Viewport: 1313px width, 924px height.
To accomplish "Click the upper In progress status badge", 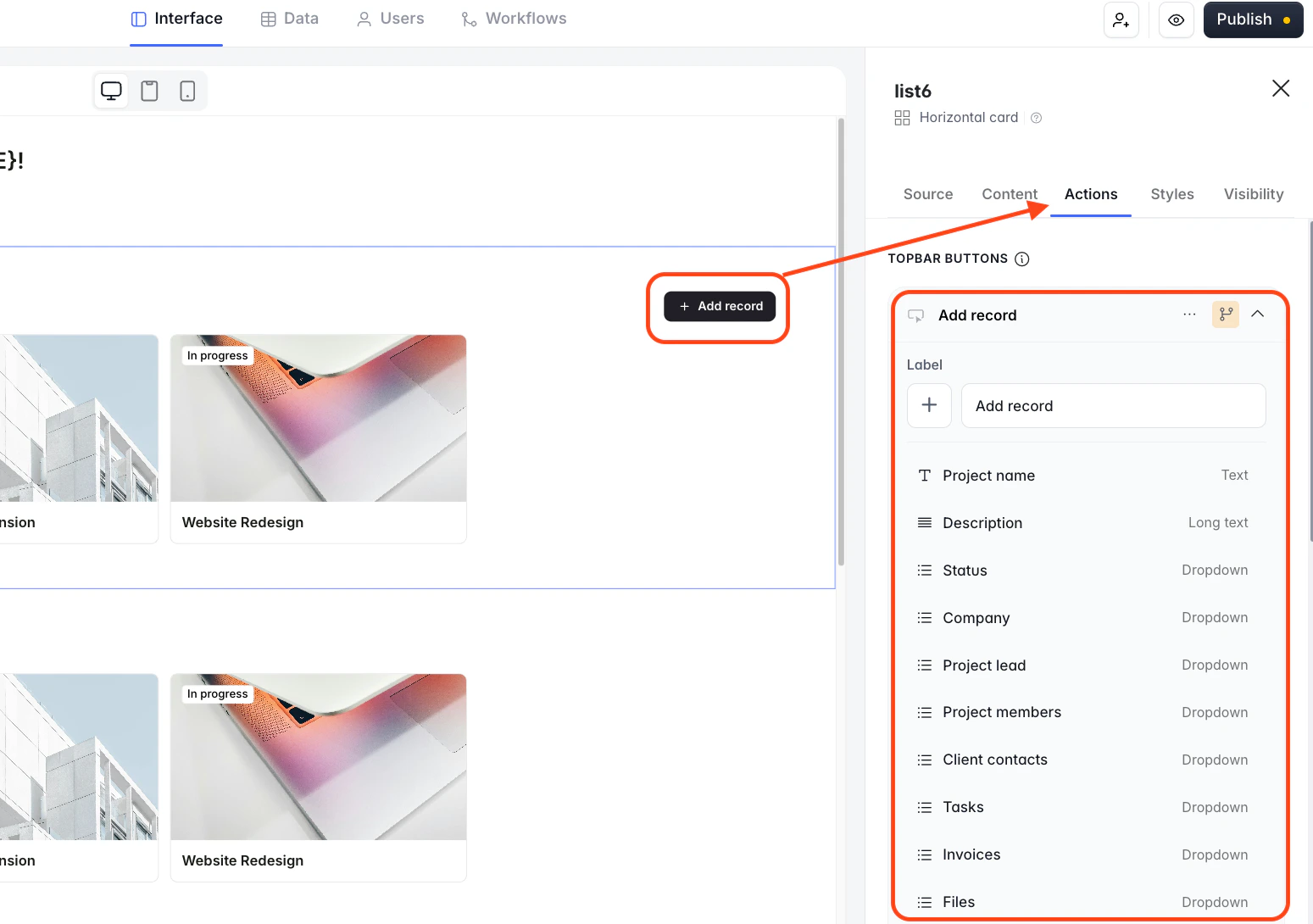I will tap(218, 356).
